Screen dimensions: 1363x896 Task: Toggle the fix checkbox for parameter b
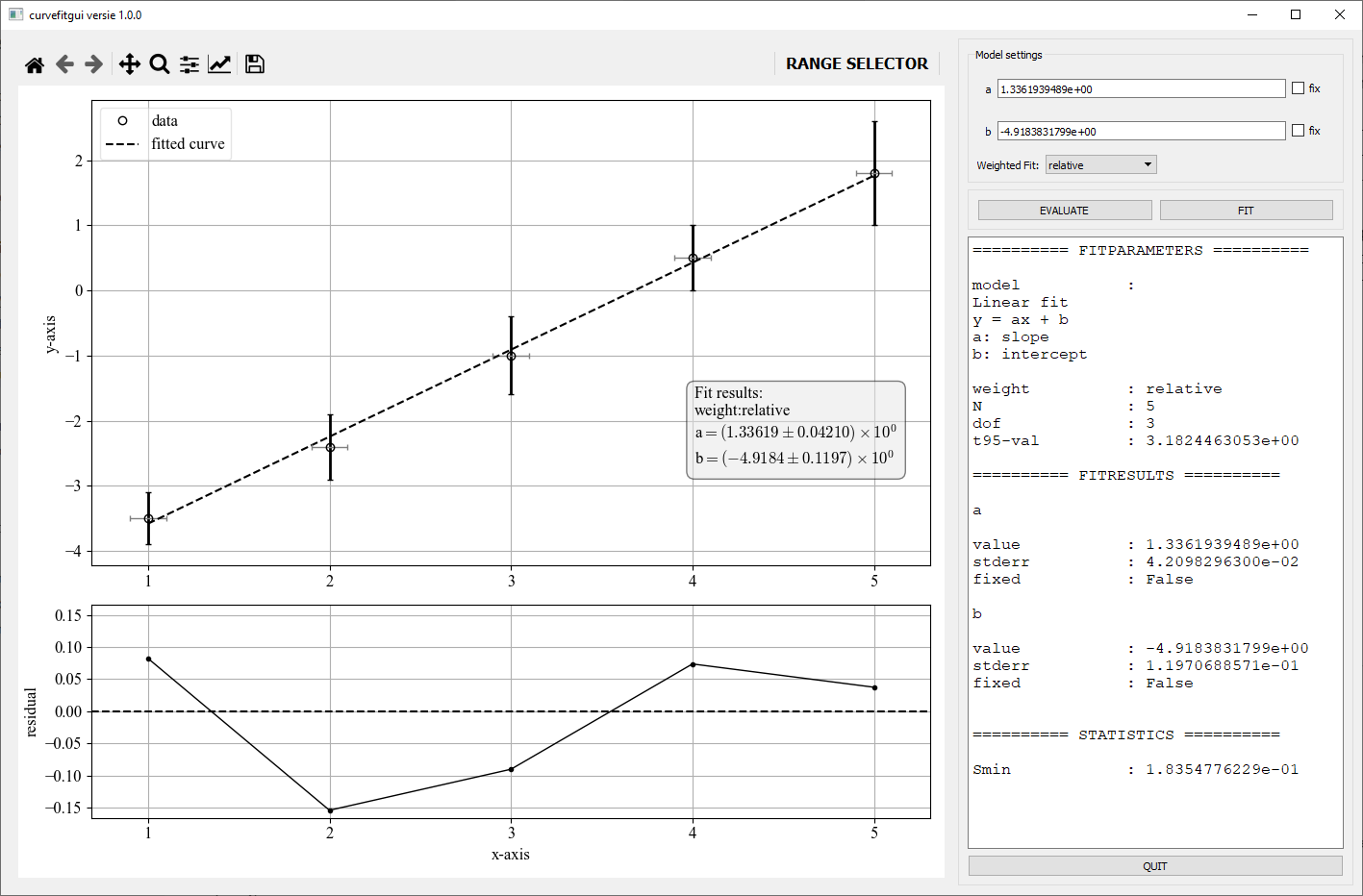(x=1298, y=131)
